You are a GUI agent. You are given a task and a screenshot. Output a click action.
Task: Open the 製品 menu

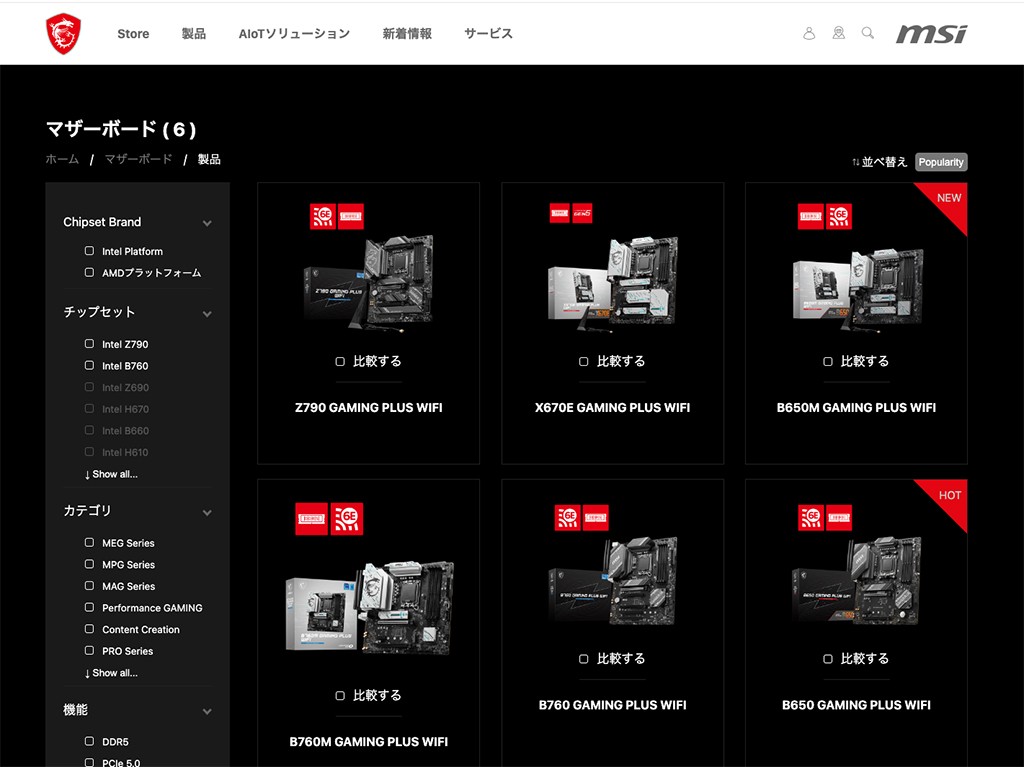pyautogui.click(x=194, y=34)
